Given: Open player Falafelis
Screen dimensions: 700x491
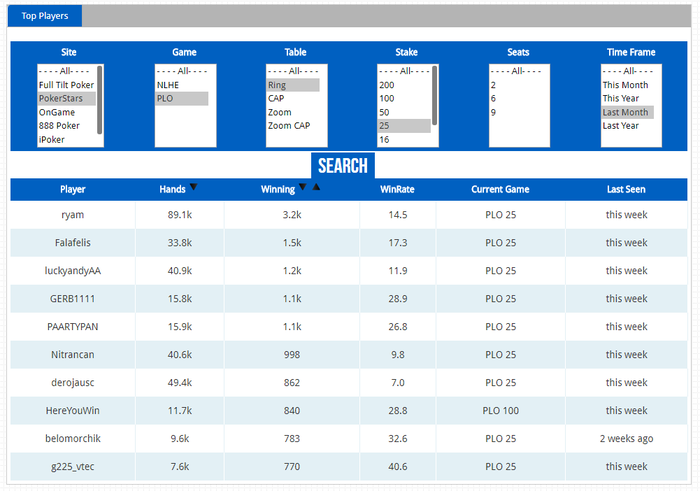Looking at the screenshot, I should pos(73,243).
